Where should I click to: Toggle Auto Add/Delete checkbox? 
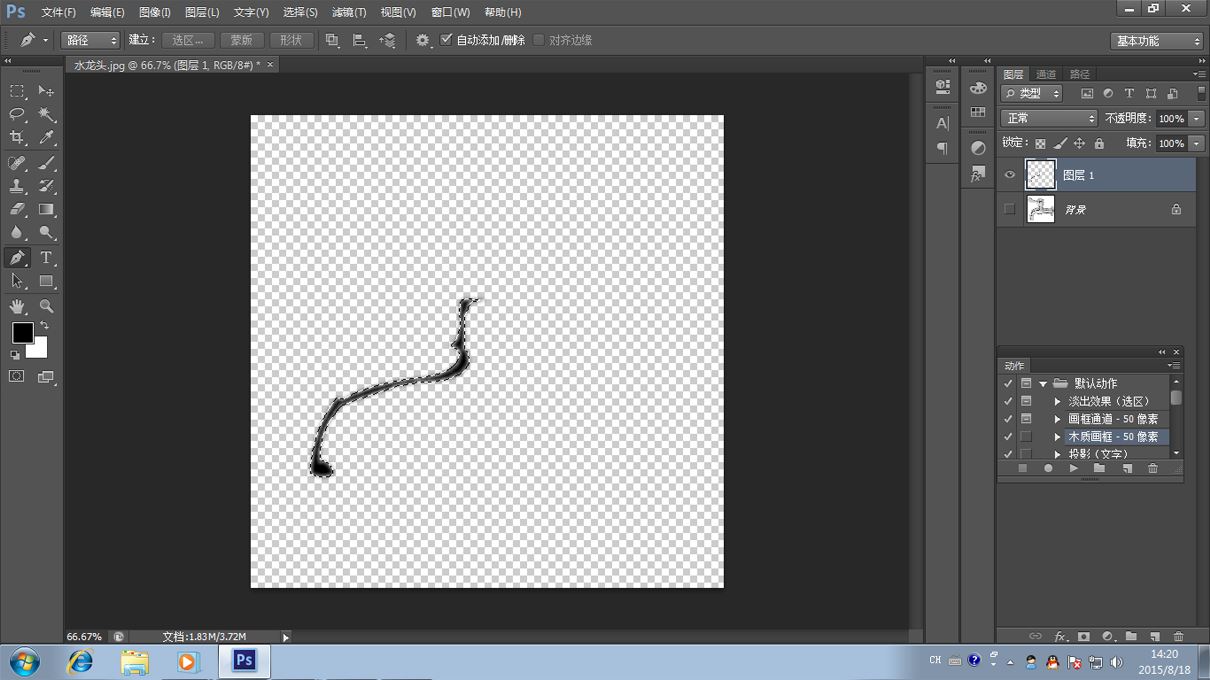click(446, 40)
